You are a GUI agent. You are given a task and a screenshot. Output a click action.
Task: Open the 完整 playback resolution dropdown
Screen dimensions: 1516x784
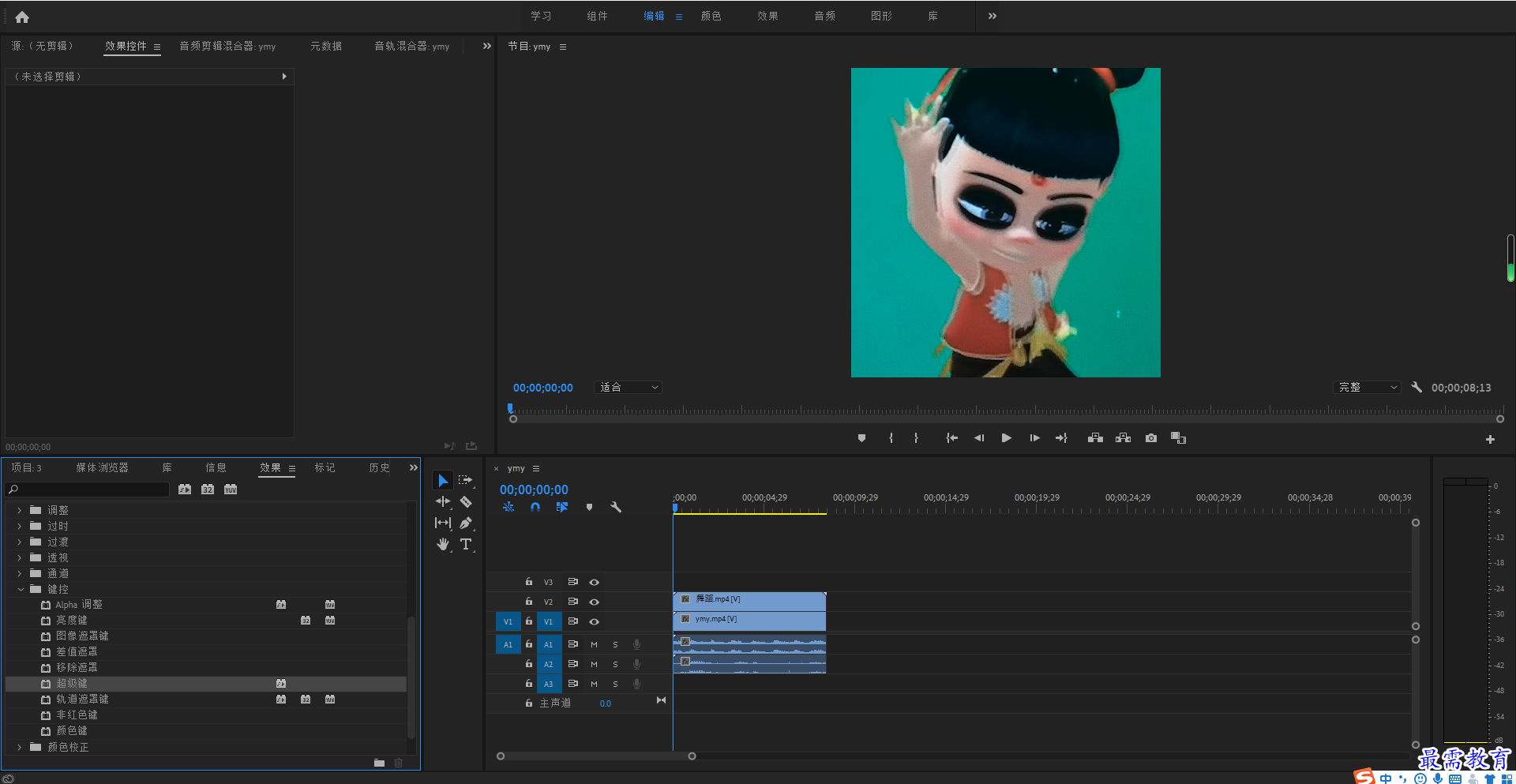tap(1368, 388)
